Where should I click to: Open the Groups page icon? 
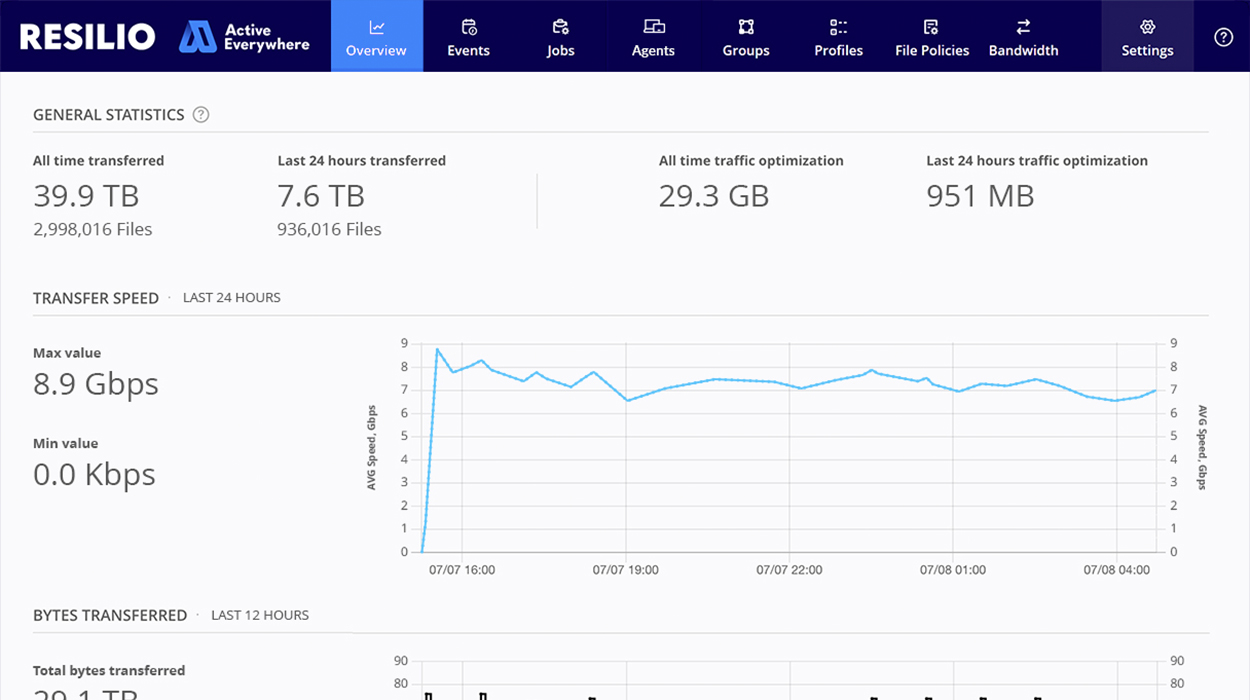tap(745, 28)
